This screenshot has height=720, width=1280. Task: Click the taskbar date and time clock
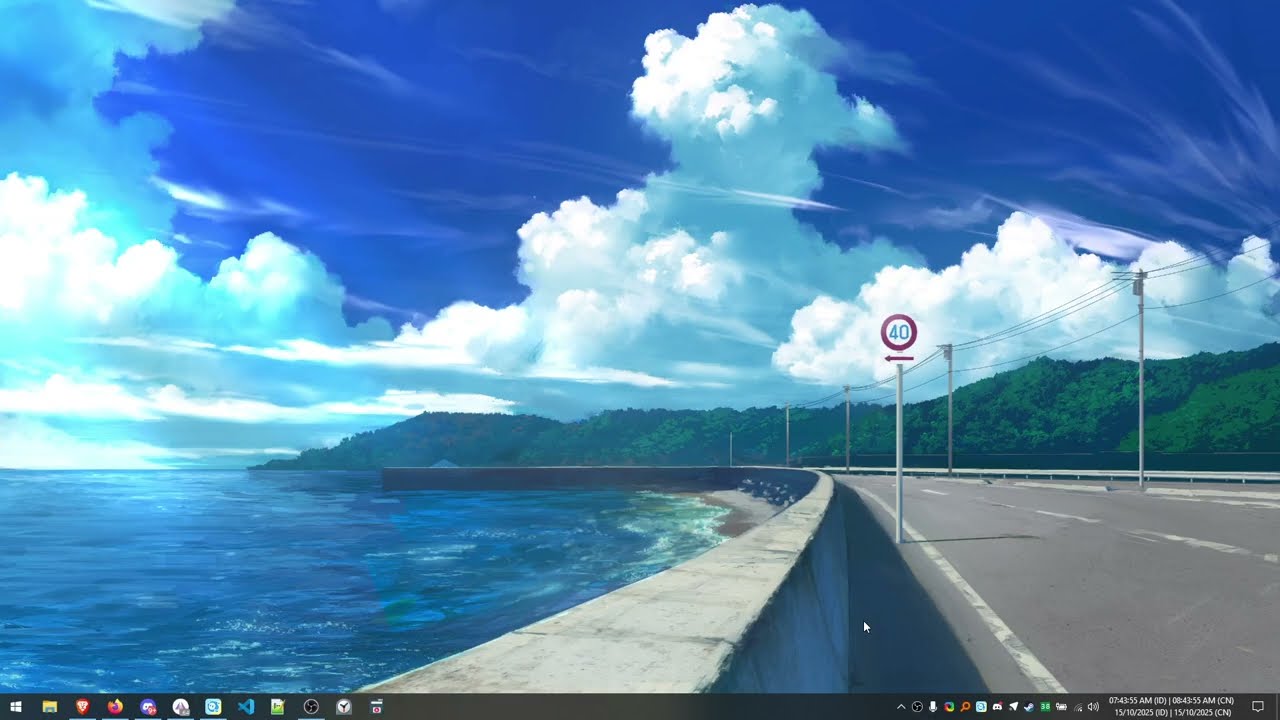pos(1173,707)
